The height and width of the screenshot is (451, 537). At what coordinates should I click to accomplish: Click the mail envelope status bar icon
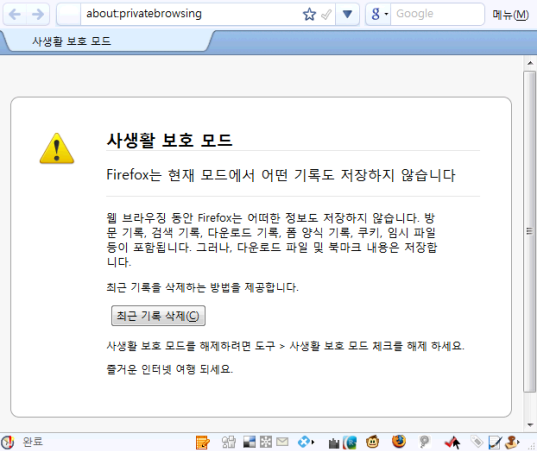click(x=282, y=442)
